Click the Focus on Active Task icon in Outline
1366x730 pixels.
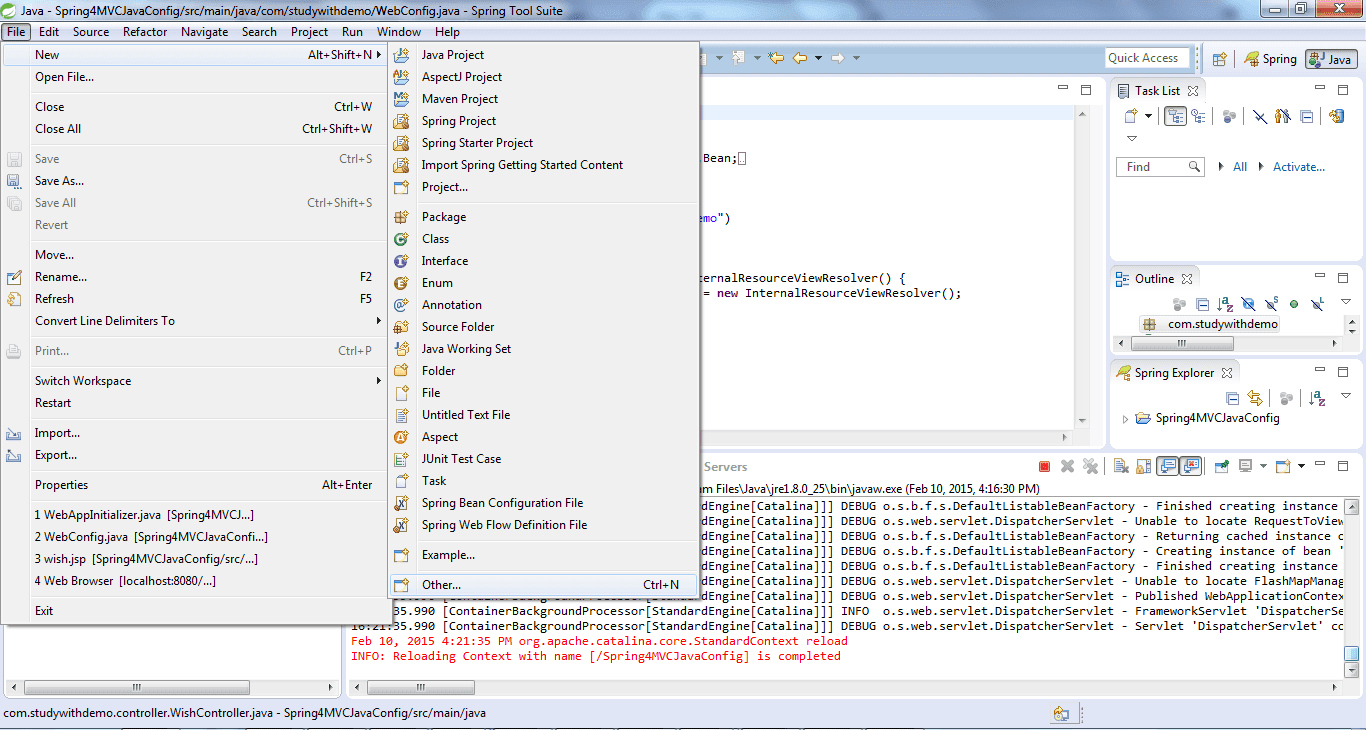click(1180, 304)
